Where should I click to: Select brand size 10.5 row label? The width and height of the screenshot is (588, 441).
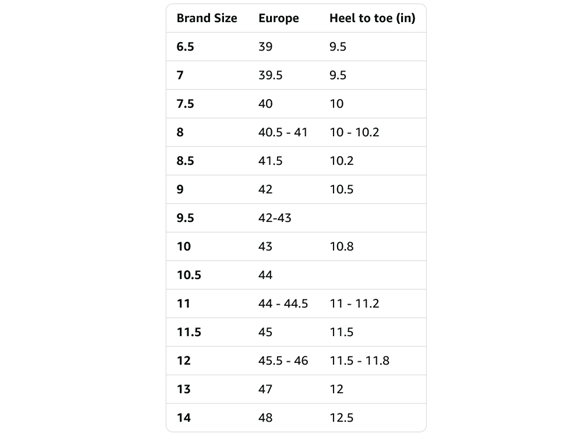189,275
